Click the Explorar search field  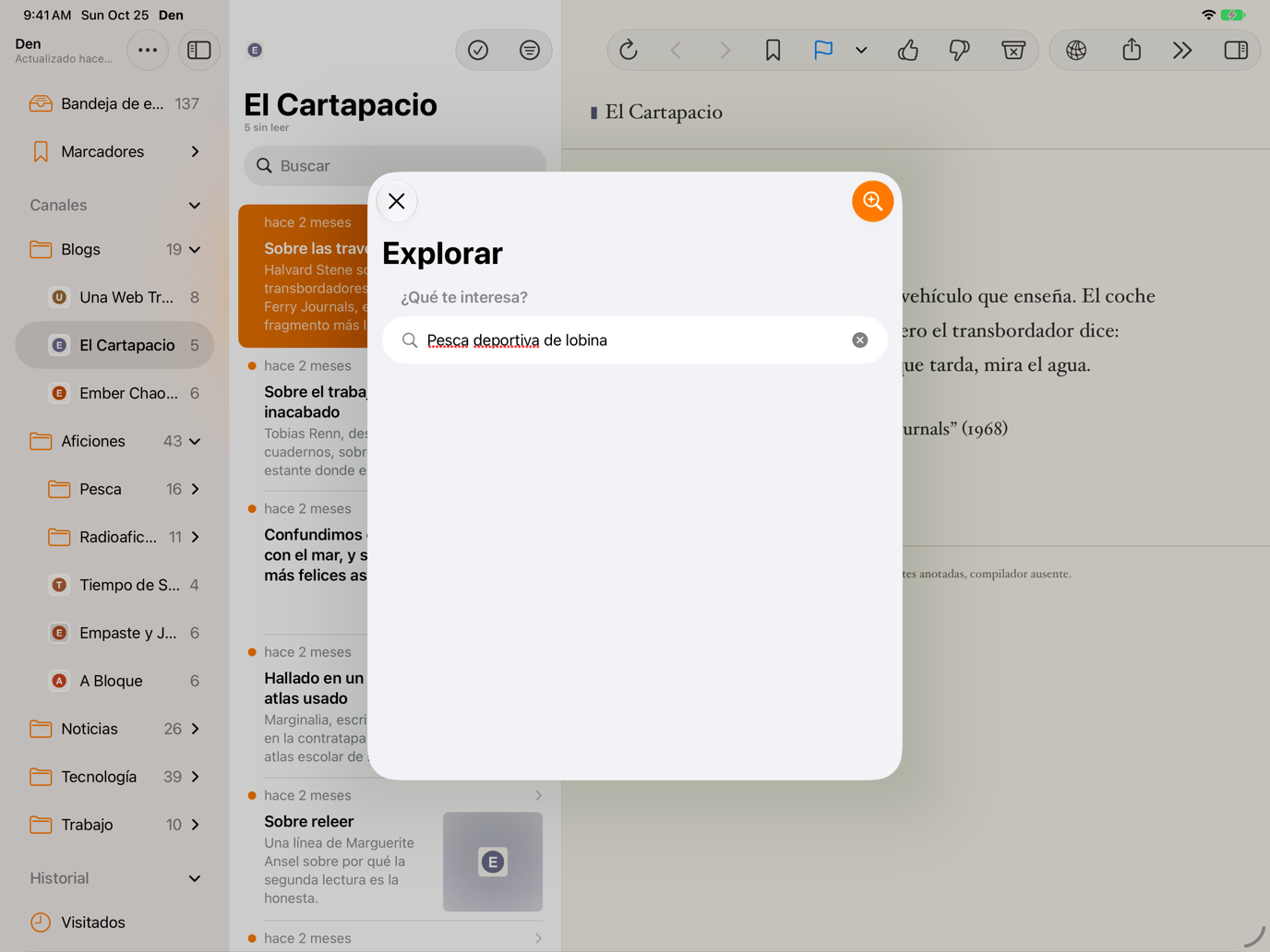click(x=635, y=340)
